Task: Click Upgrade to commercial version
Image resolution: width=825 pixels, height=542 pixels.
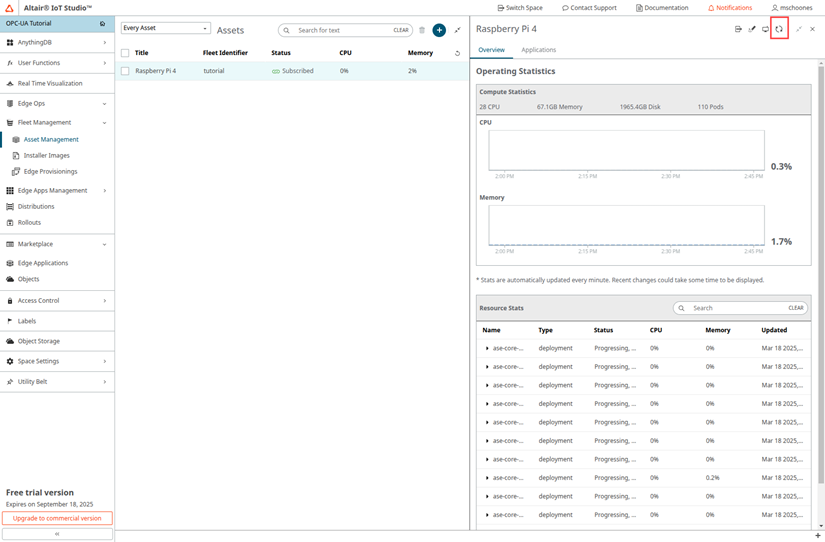Action: [x=57, y=518]
